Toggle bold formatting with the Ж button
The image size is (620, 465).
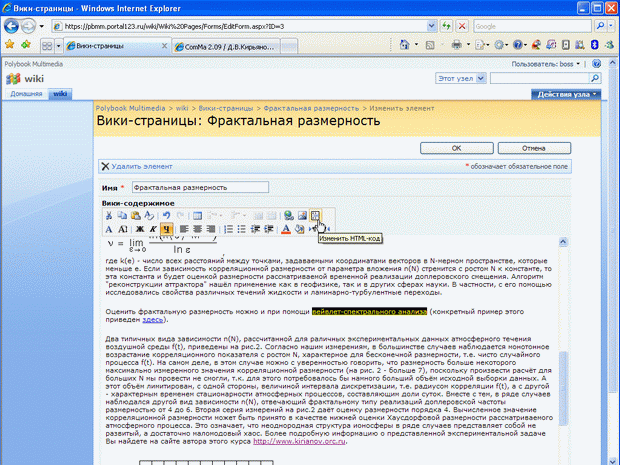point(140,229)
